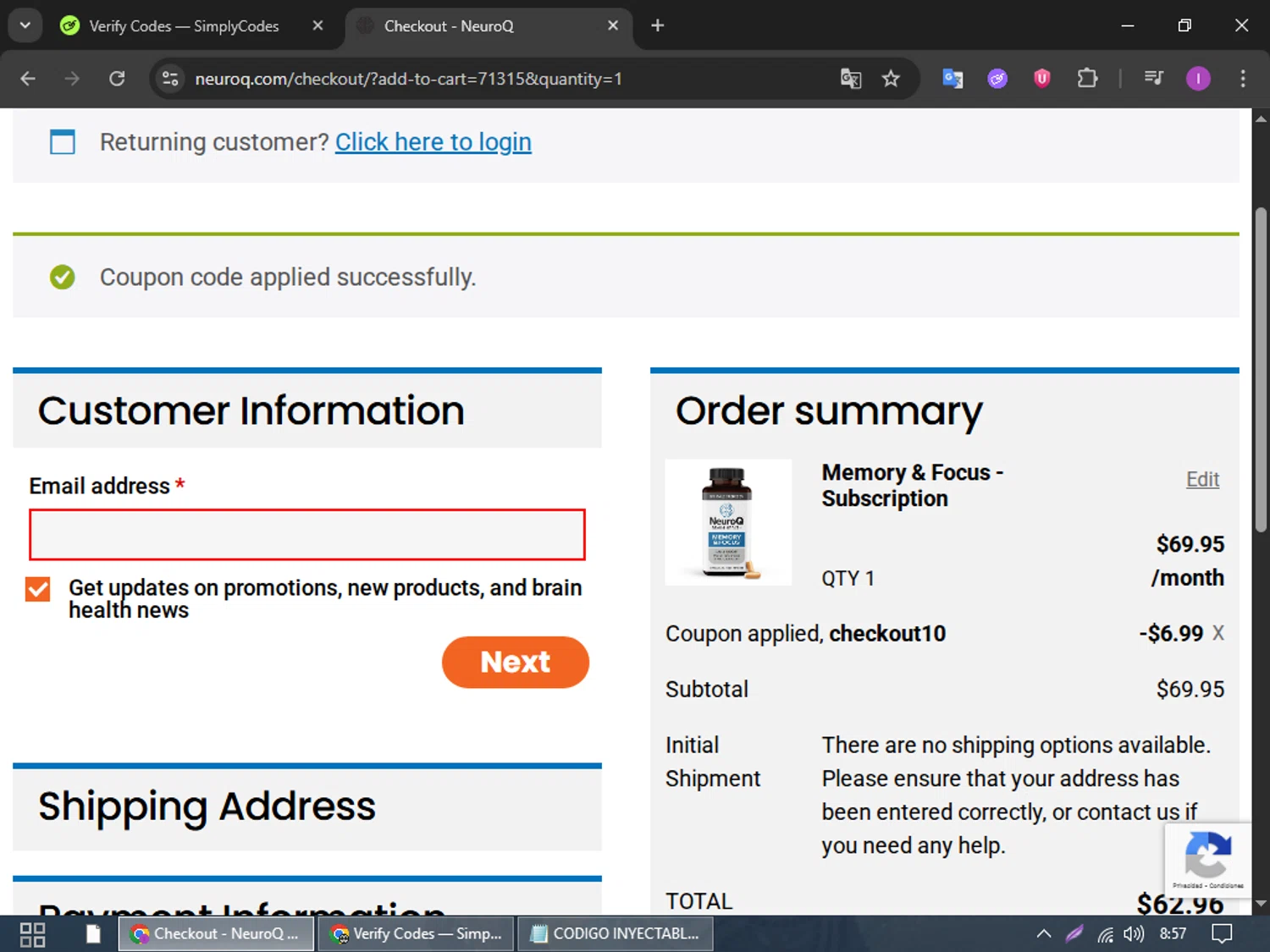Image resolution: width=1270 pixels, height=952 pixels.
Task: Open the Windows Task View icon
Action: click(x=32, y=934)
